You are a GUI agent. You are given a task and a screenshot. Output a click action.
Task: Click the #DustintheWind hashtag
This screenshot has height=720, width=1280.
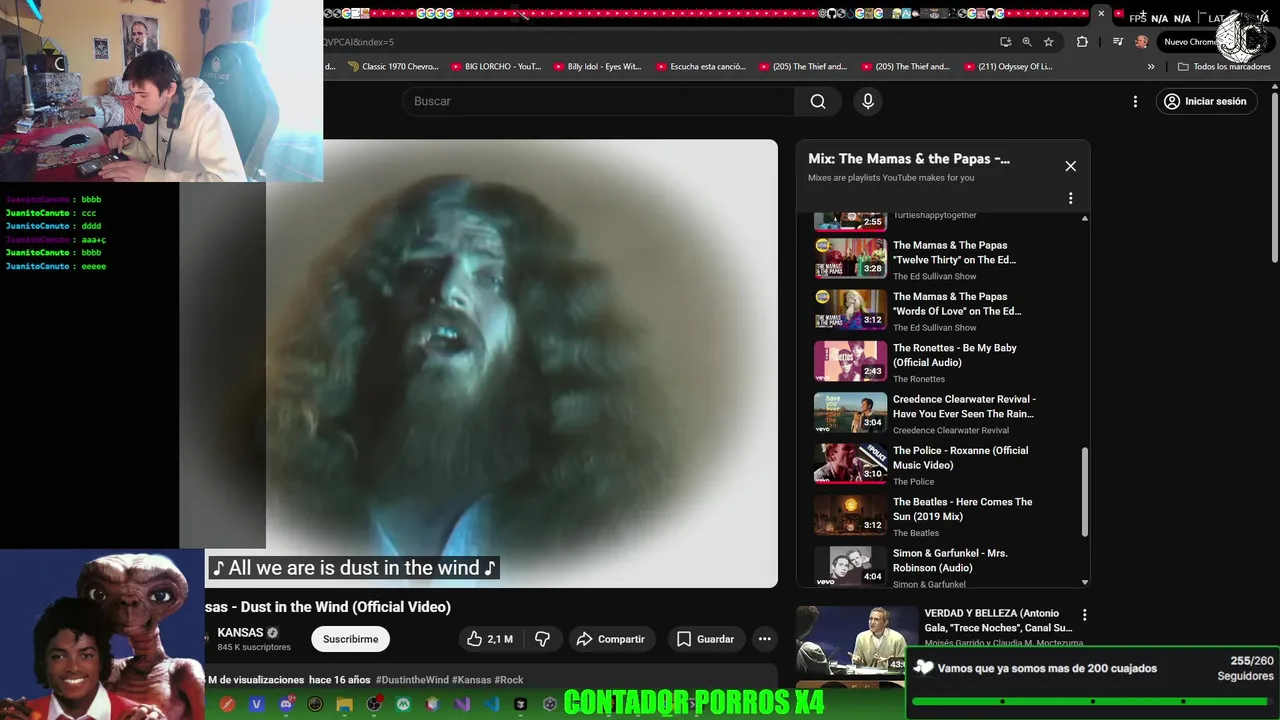(412, 680)
